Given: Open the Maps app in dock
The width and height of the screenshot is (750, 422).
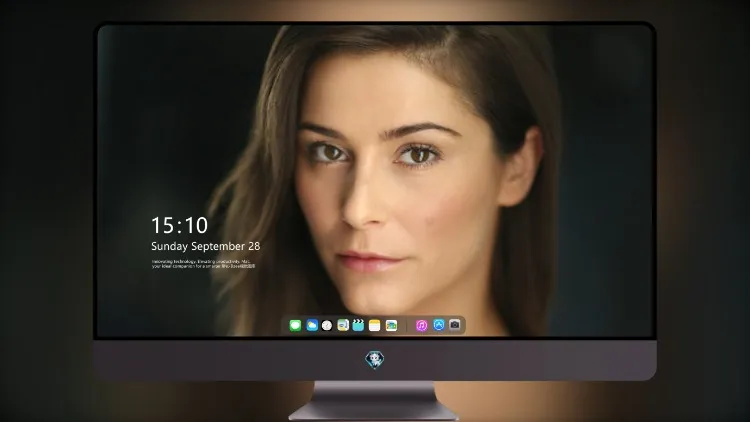Looking at the screenshot, I should point(343,325).
